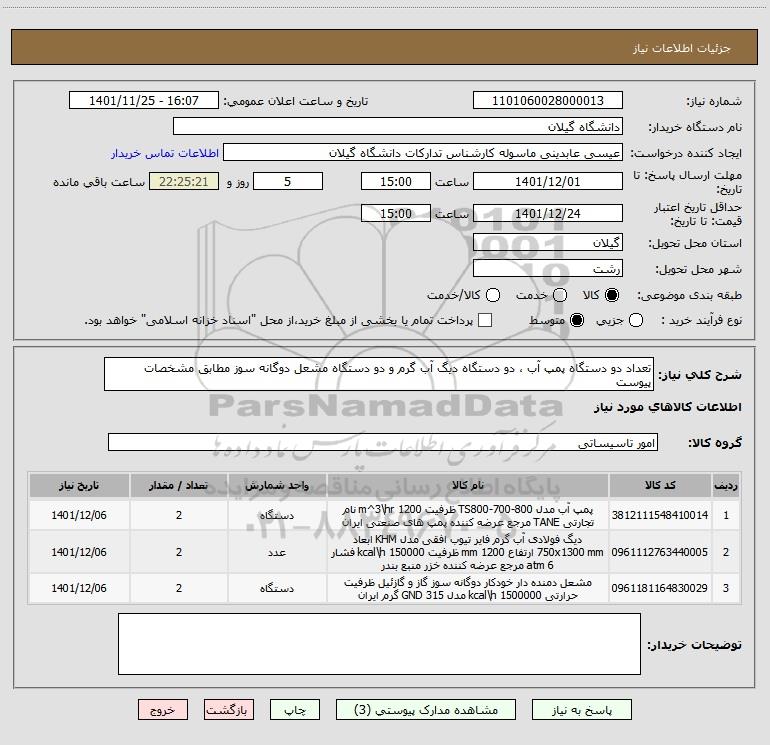Choose the جزیی purchase type radio
Screen dimensions: 770x745
pos(635,320)
